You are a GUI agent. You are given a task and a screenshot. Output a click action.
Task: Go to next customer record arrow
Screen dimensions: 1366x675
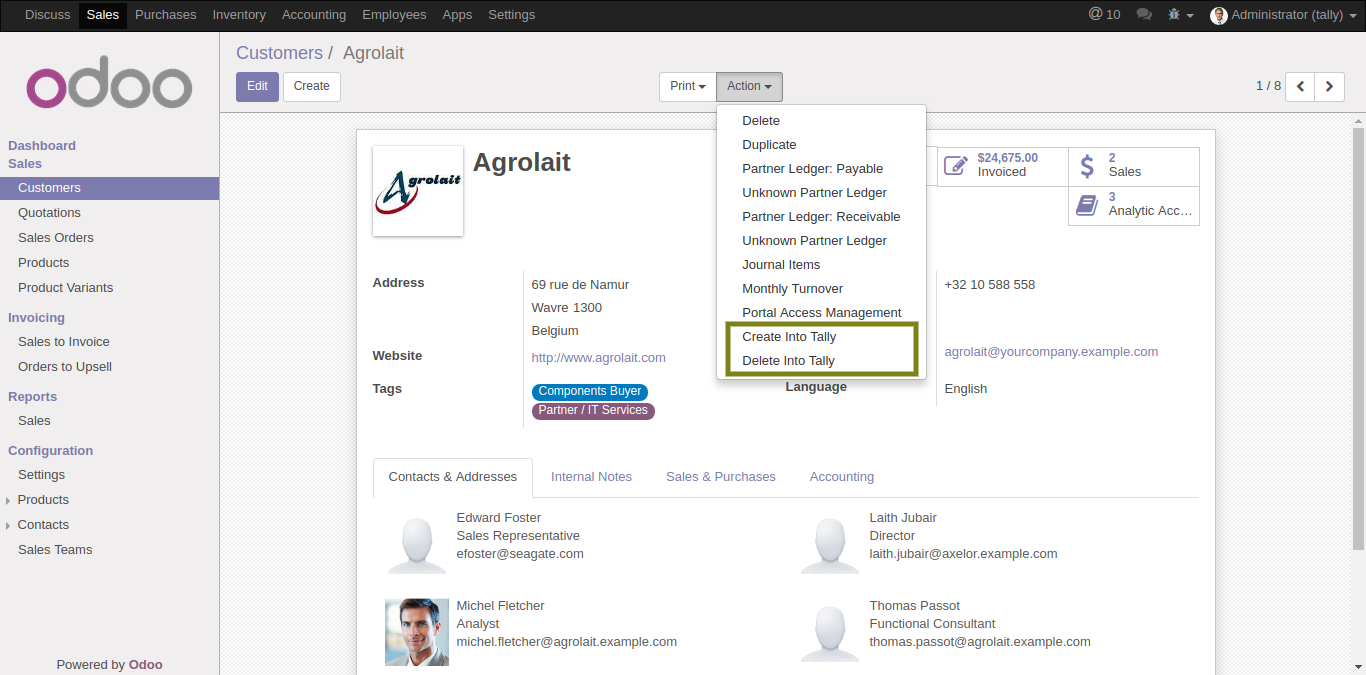pos(1329,87)
